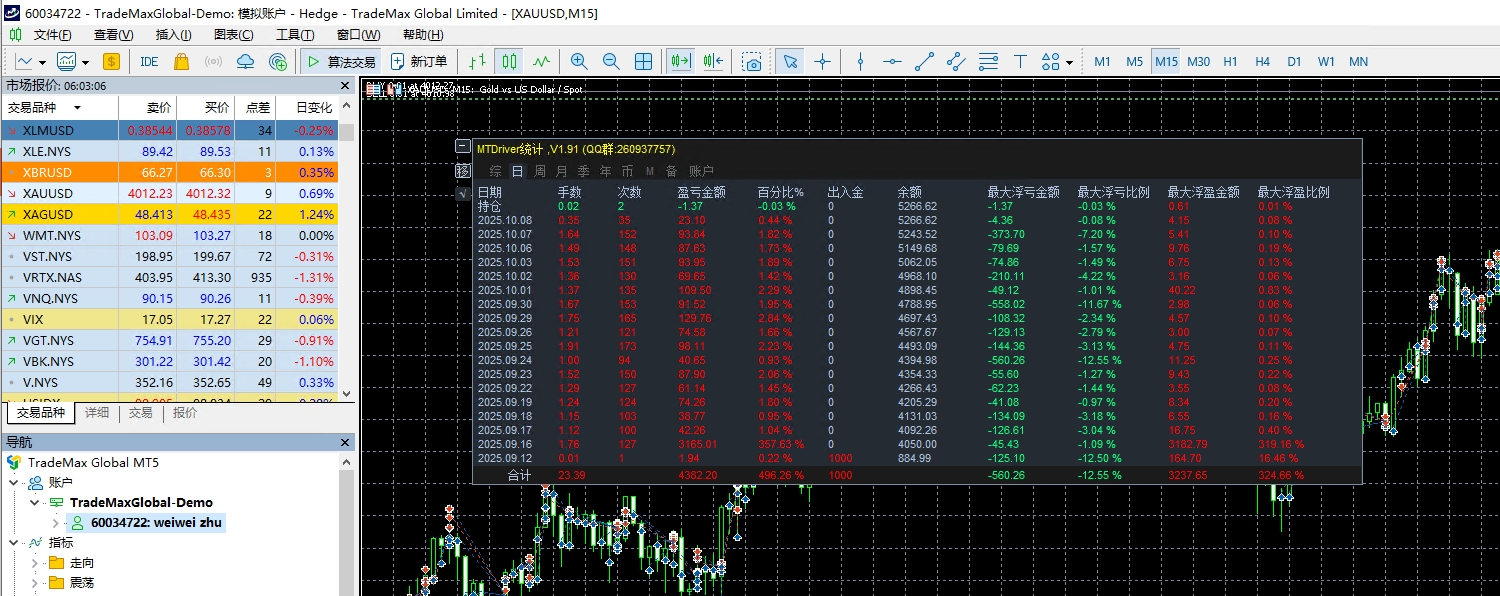Image resolution: width=1500 pixels, height=596 pixels.
Task: Open dropdown arrow beside profiles monitor icon
Action: coord(85,62)
